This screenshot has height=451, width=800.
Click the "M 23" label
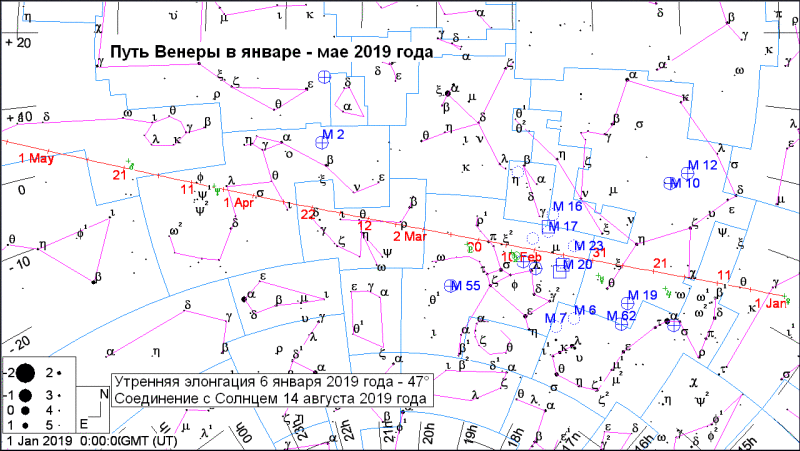click(589, 246)
